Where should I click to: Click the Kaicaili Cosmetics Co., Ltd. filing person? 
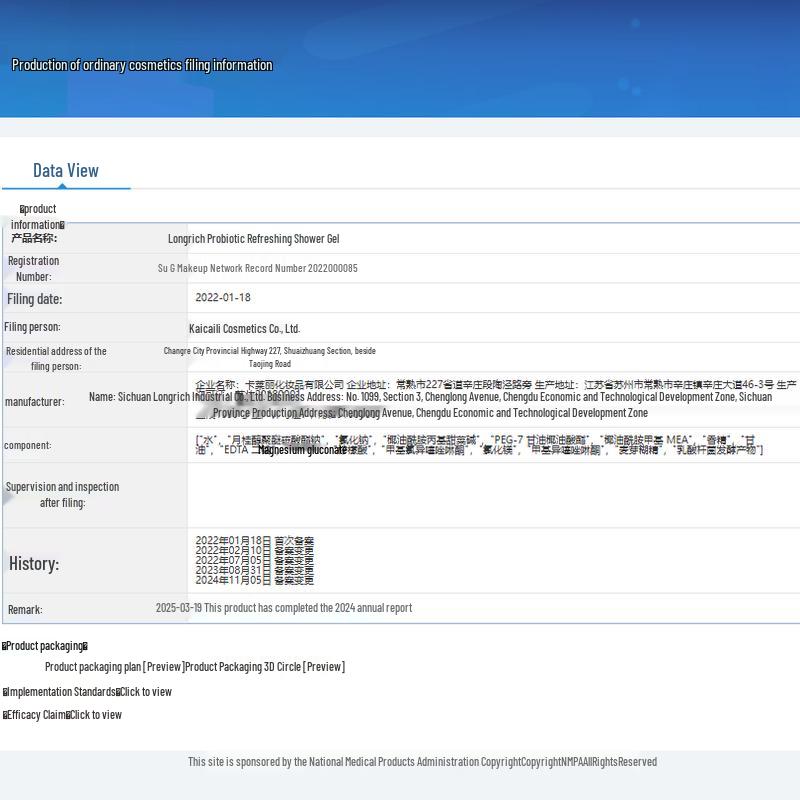[x=244, y=328]
